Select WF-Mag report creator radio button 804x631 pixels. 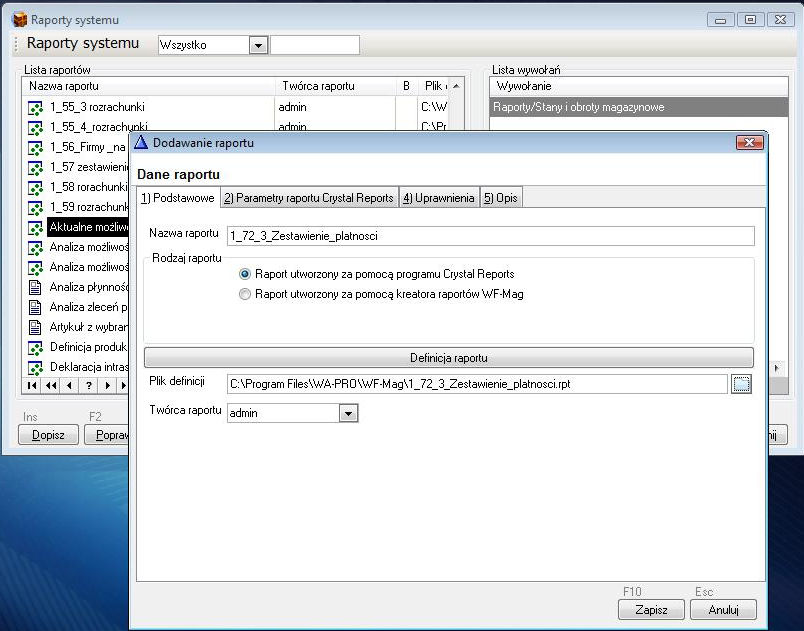[245, 294]
